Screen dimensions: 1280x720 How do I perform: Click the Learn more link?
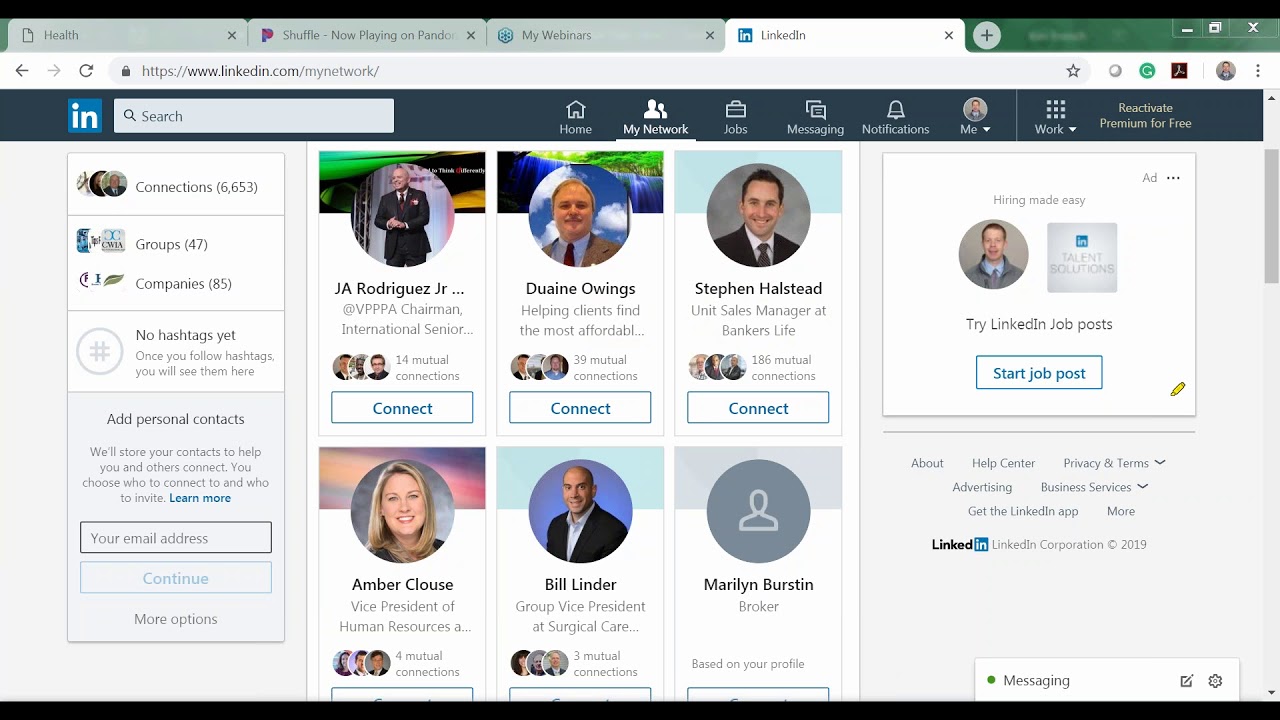pos(200,498)
